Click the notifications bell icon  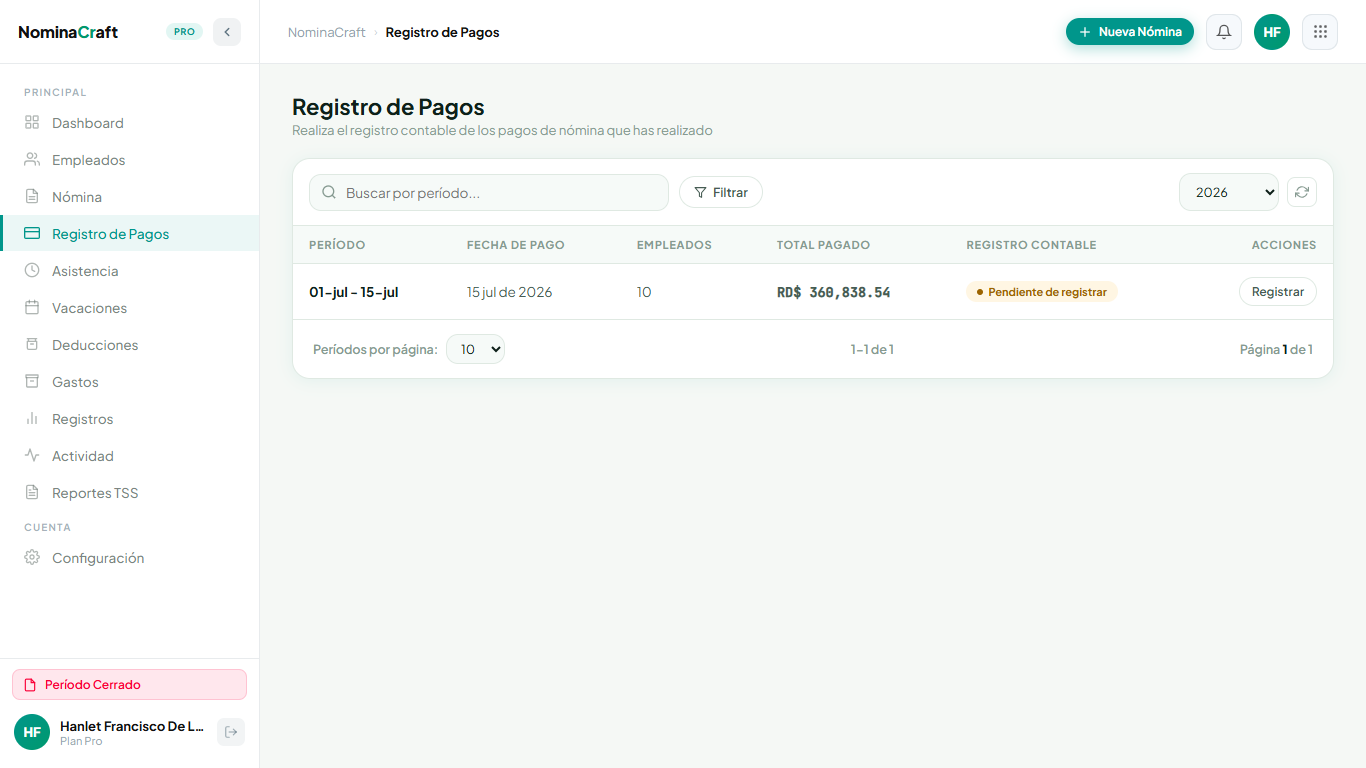(1223, 32)
